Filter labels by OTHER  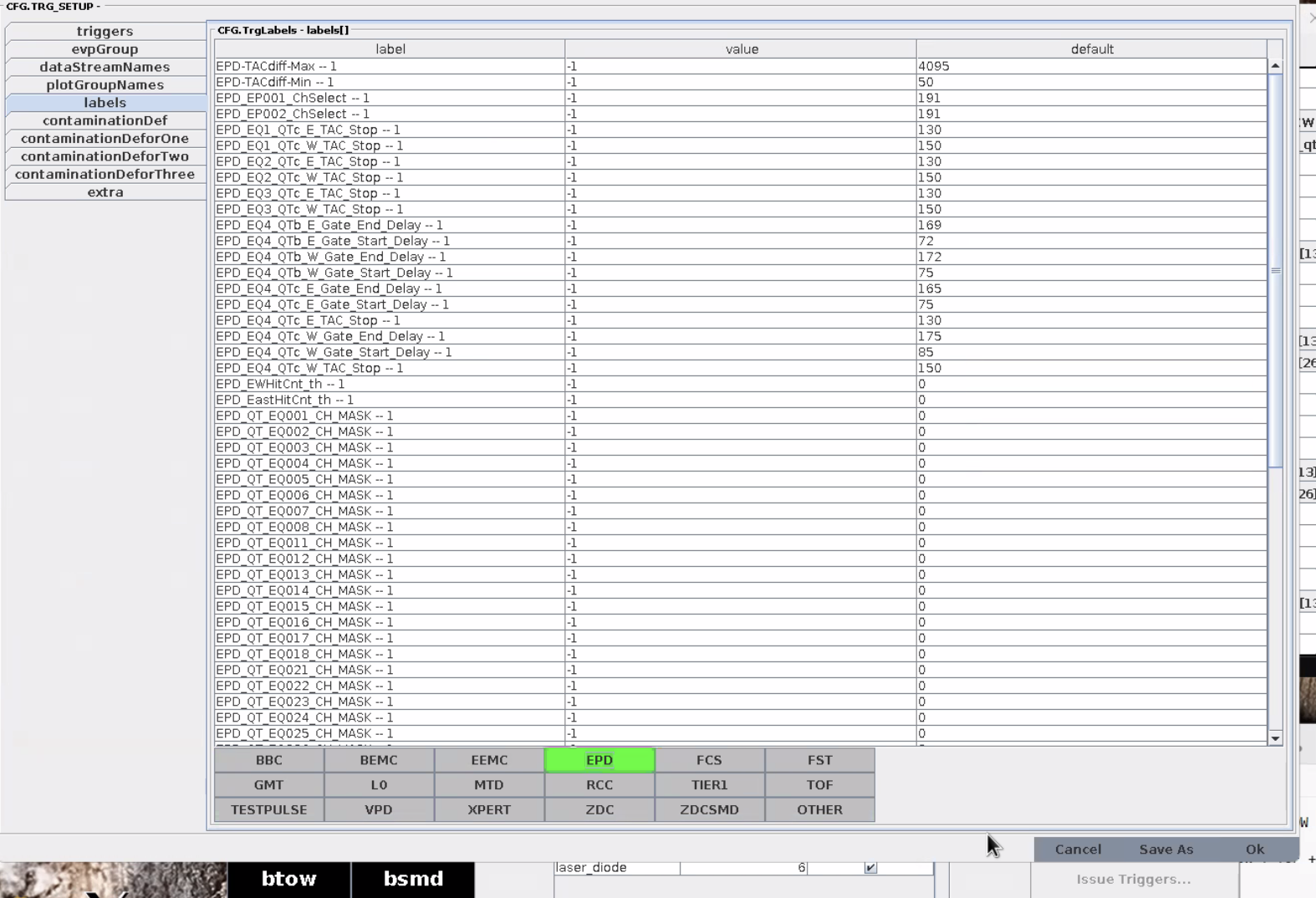pos(819,809)
